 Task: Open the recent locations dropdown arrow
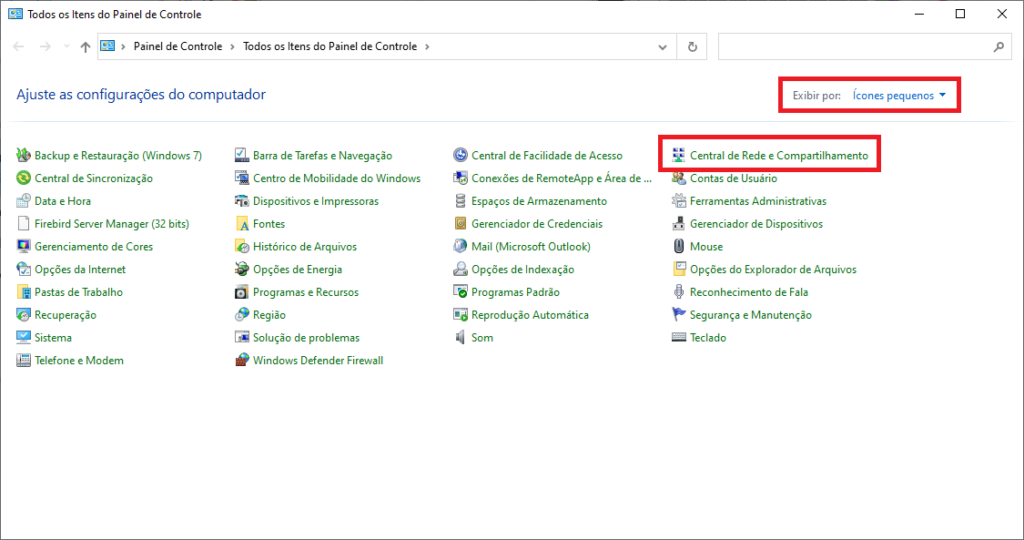click(67, 47)
